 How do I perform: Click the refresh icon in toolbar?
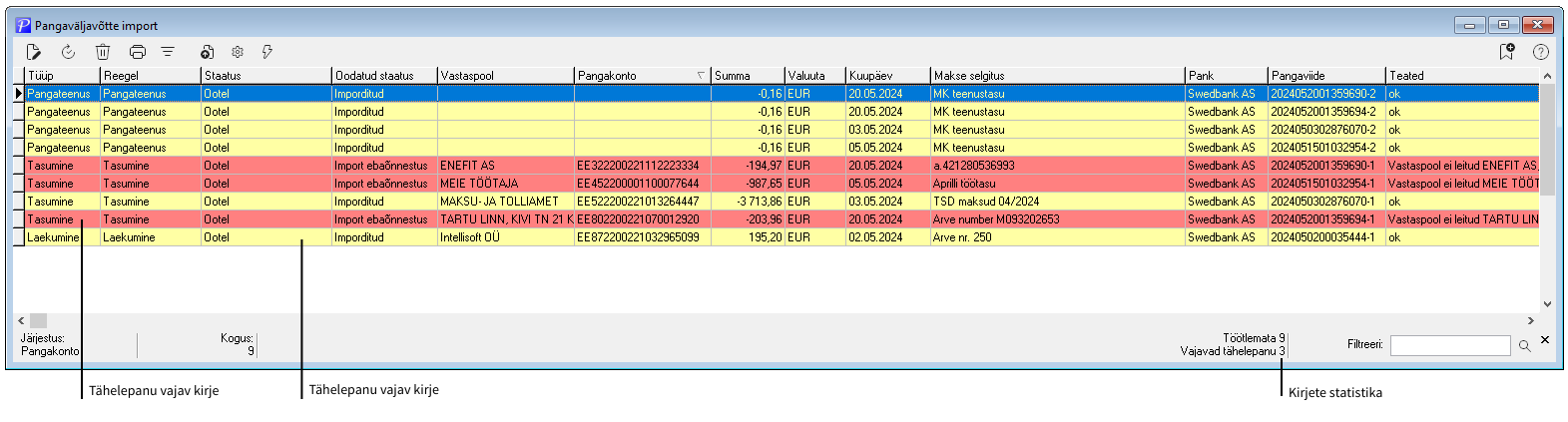point(68,52)
